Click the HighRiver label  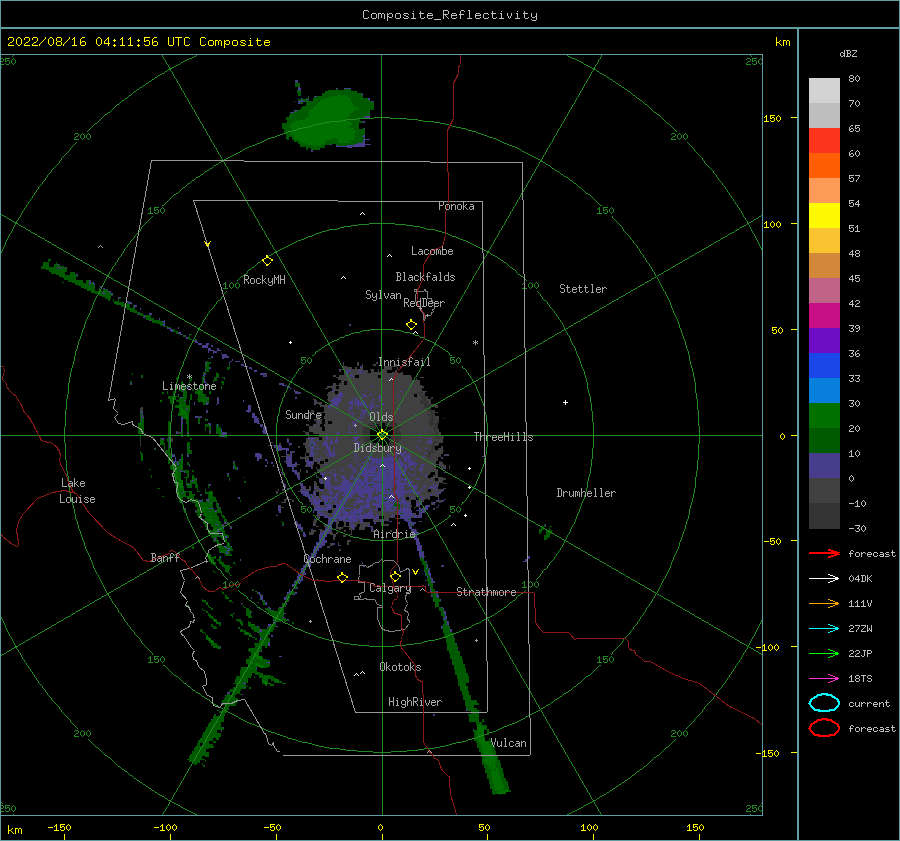[414, 702]
